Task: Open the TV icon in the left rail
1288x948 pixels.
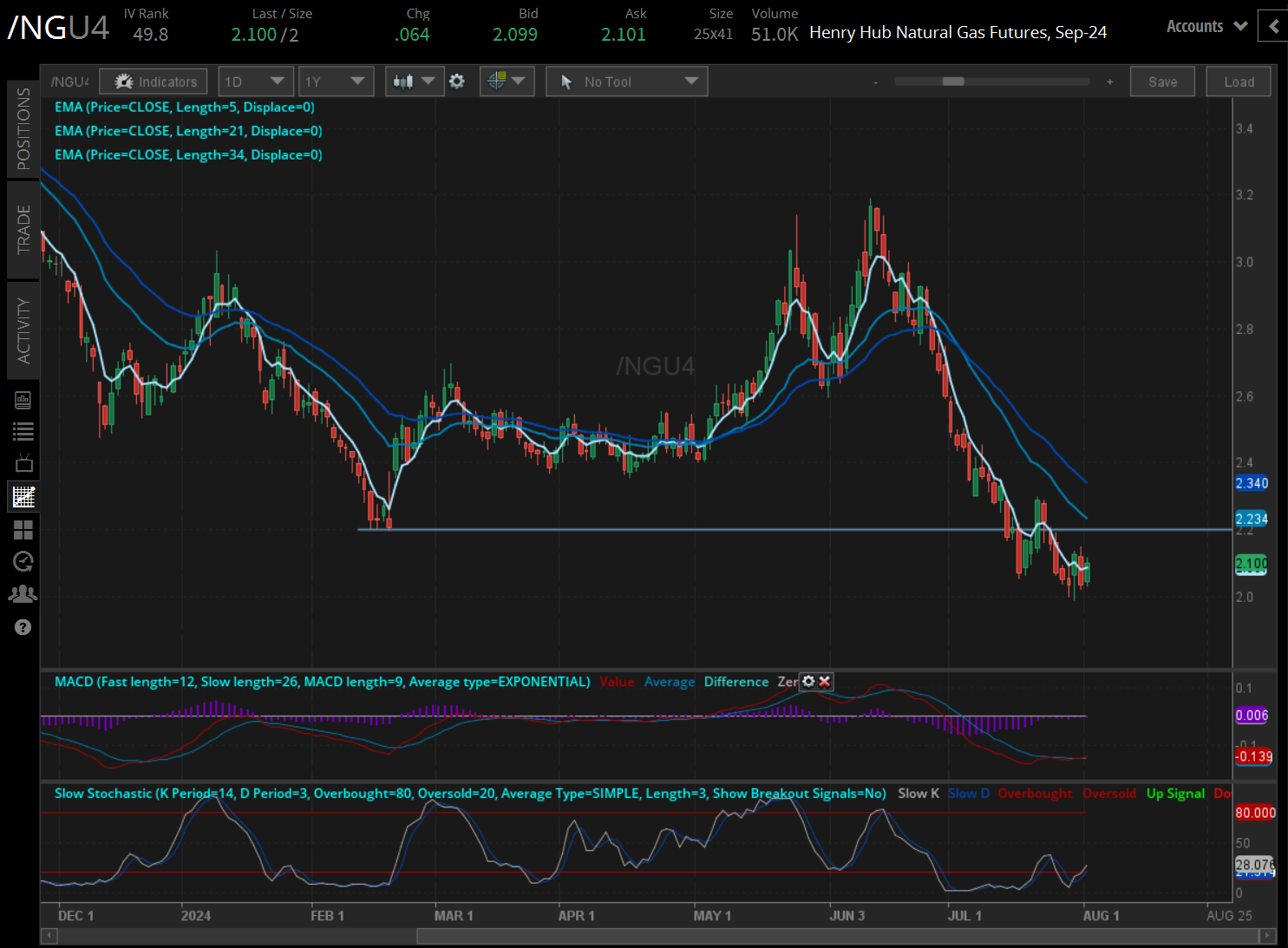Action: [23, 462]
